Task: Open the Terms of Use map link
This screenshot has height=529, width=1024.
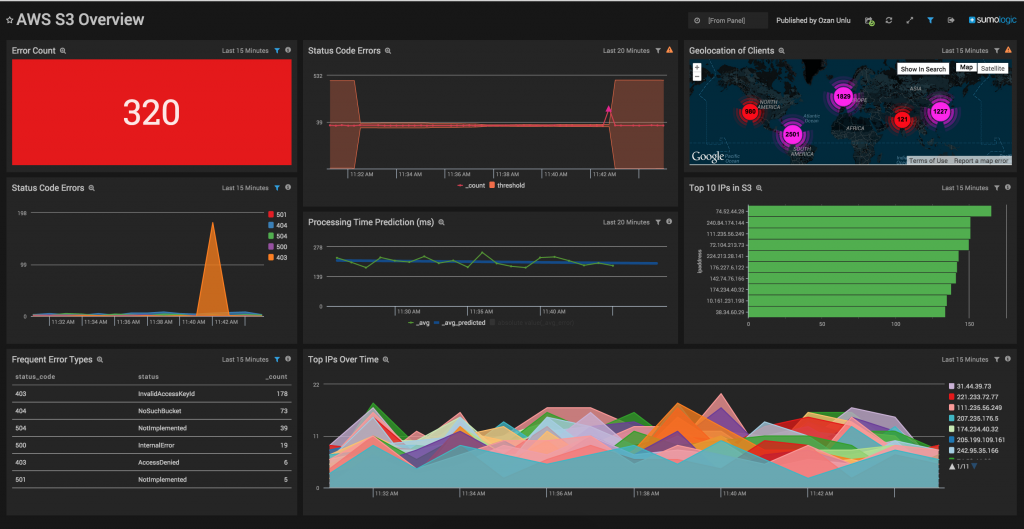Action: [x=928, y=161]
